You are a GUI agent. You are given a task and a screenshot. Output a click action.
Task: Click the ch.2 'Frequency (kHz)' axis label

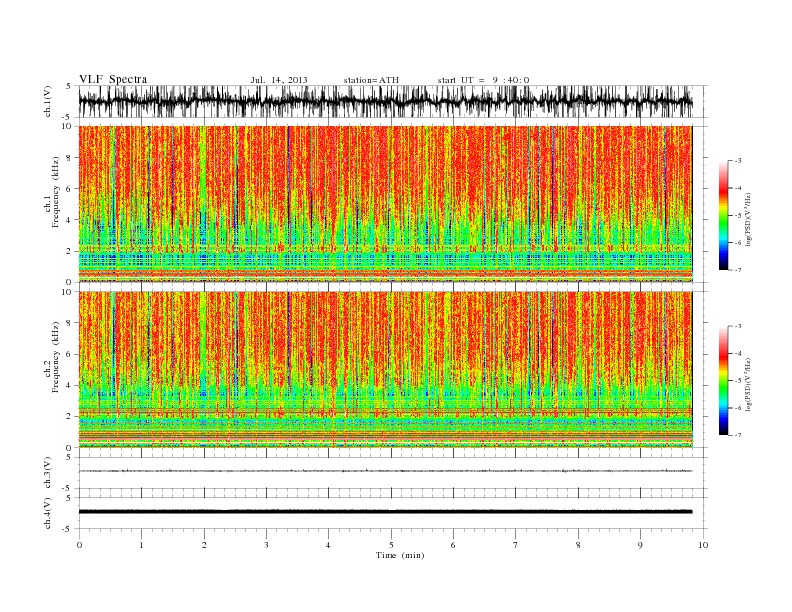56,356
